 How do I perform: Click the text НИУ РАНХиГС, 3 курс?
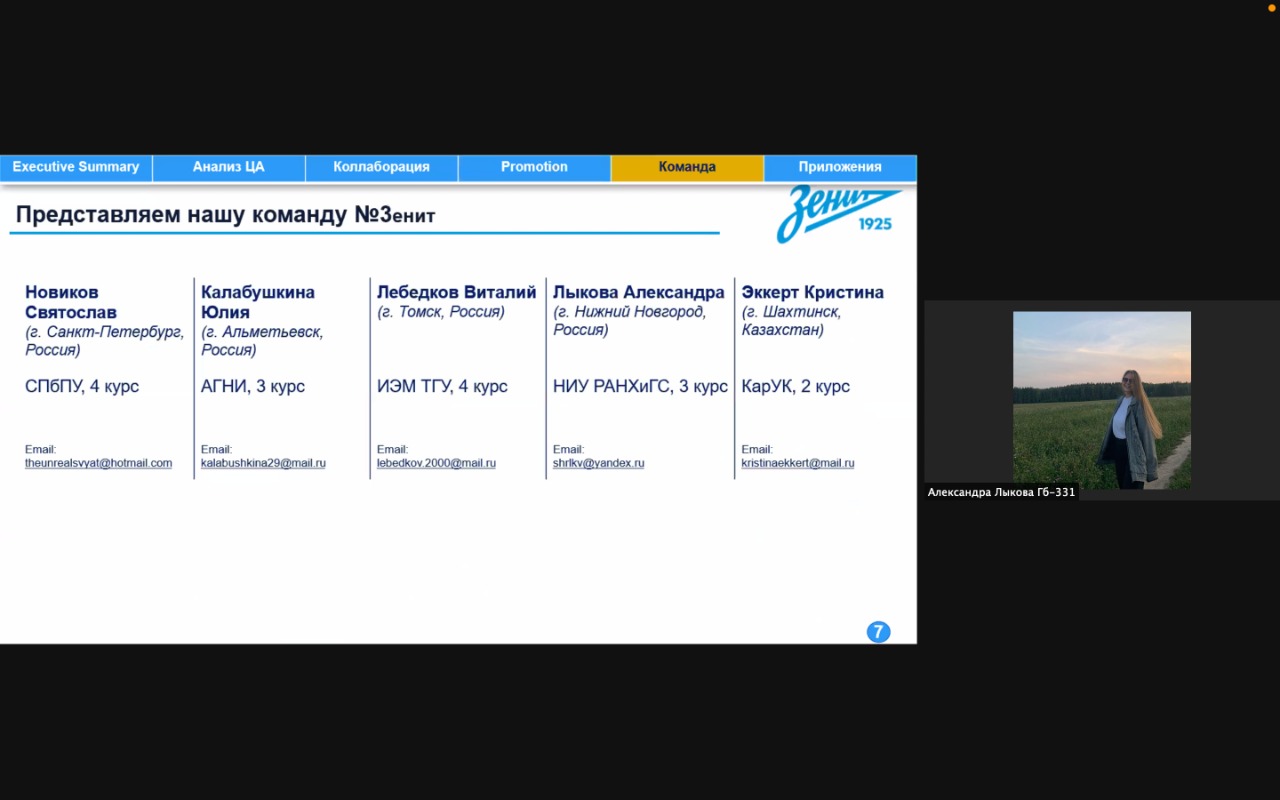coord(640,386)
